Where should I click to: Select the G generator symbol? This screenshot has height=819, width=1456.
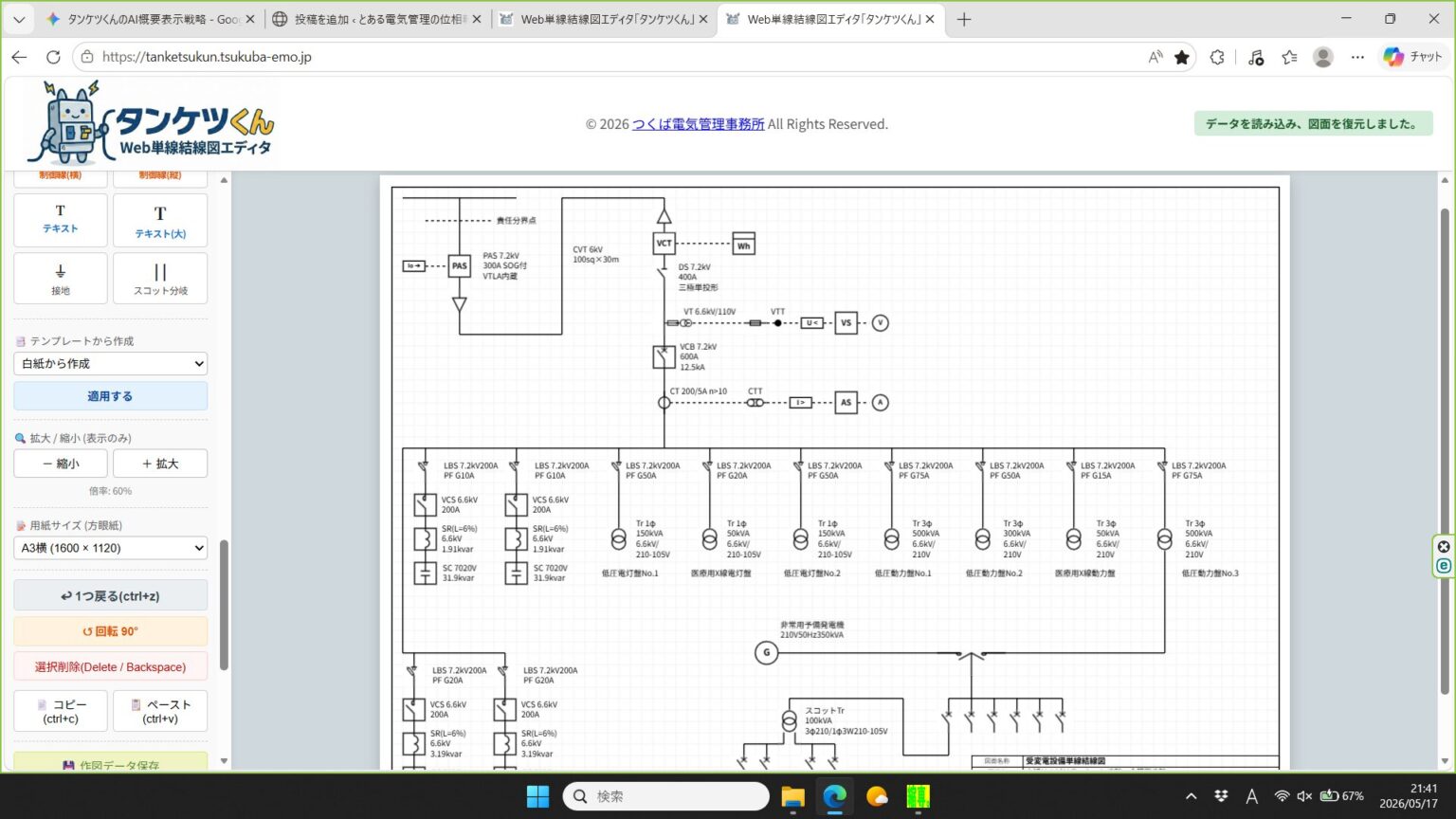click(767, 652)
